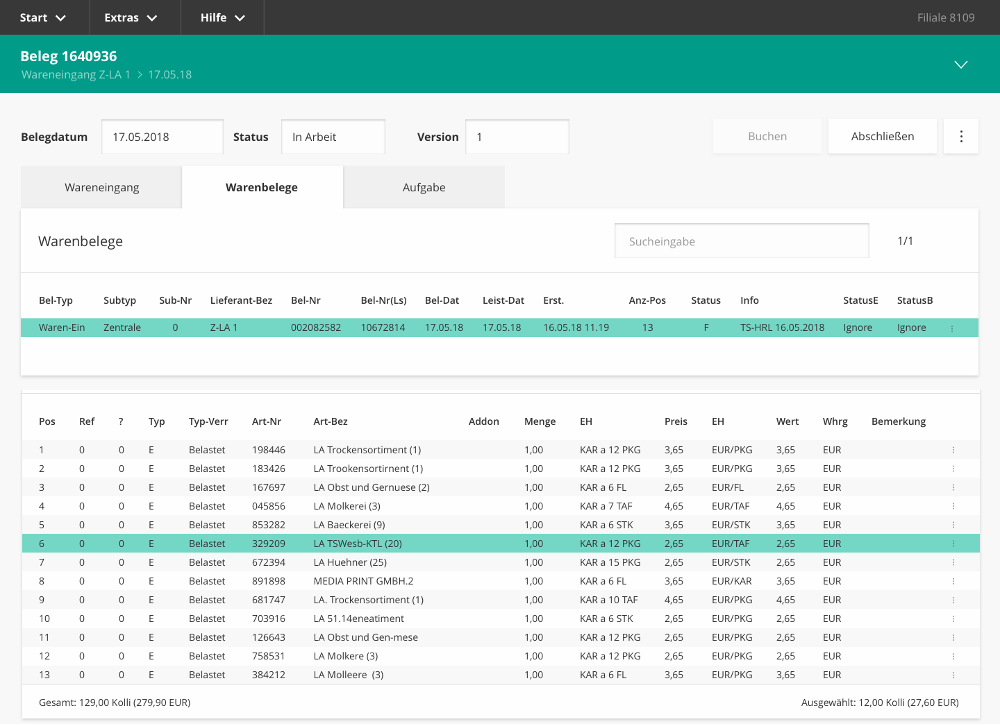Open options for position 2 article 183426

coord(953,469)
